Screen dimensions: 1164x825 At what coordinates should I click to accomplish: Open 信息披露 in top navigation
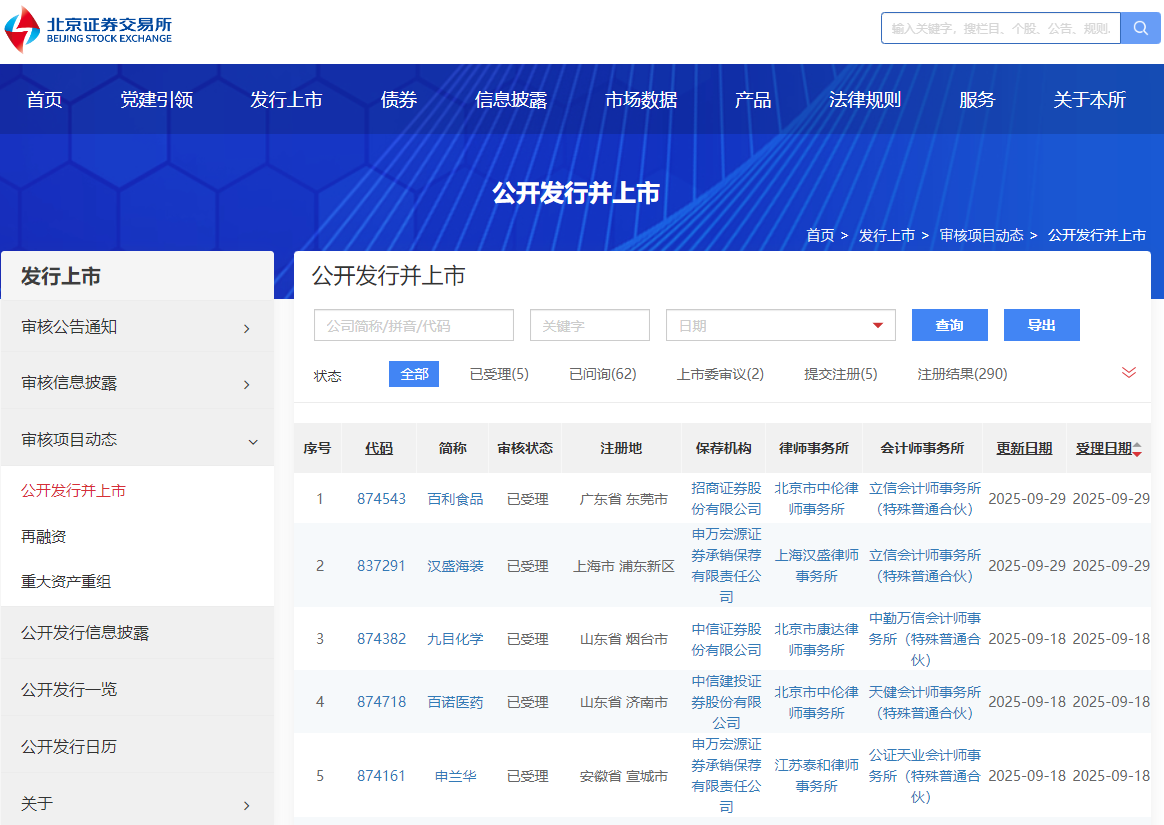click(x=510, y=100)
